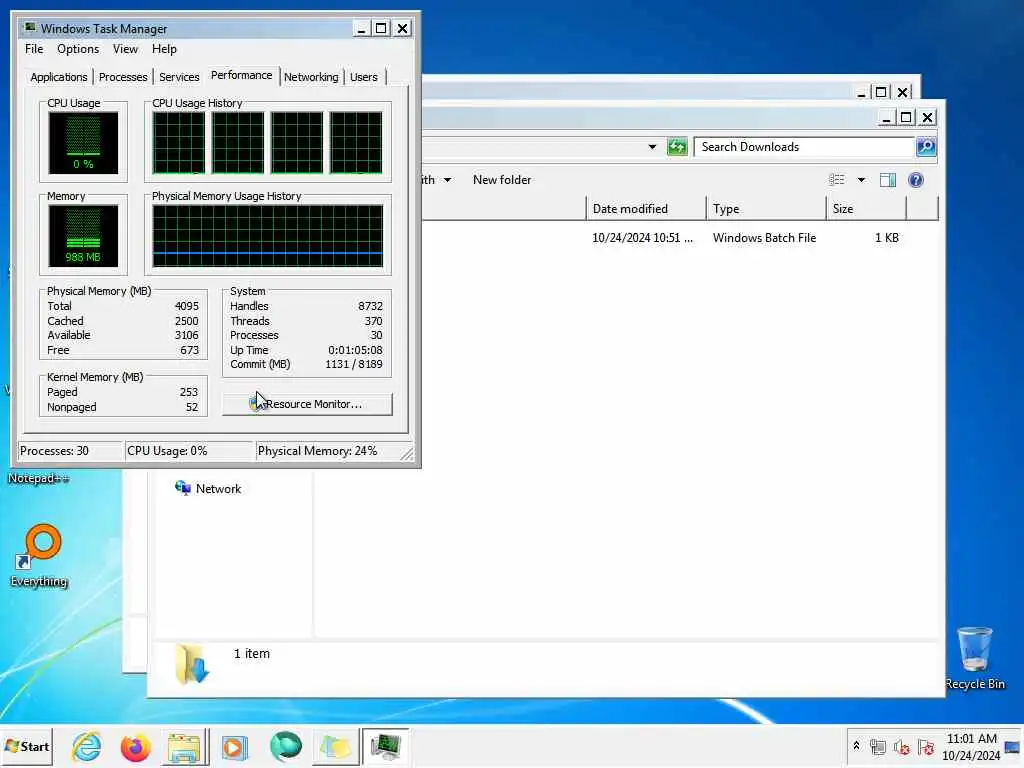
Task: Open Task Manager View menu
Action: pyautogui.click(x=125, y=49)
